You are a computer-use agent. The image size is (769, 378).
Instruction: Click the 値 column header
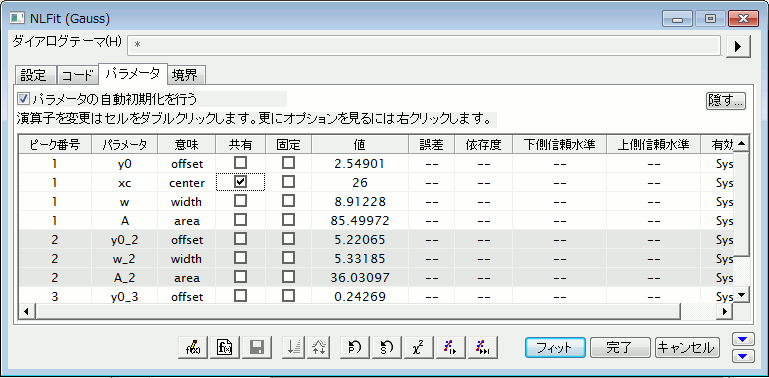(360, 145)
